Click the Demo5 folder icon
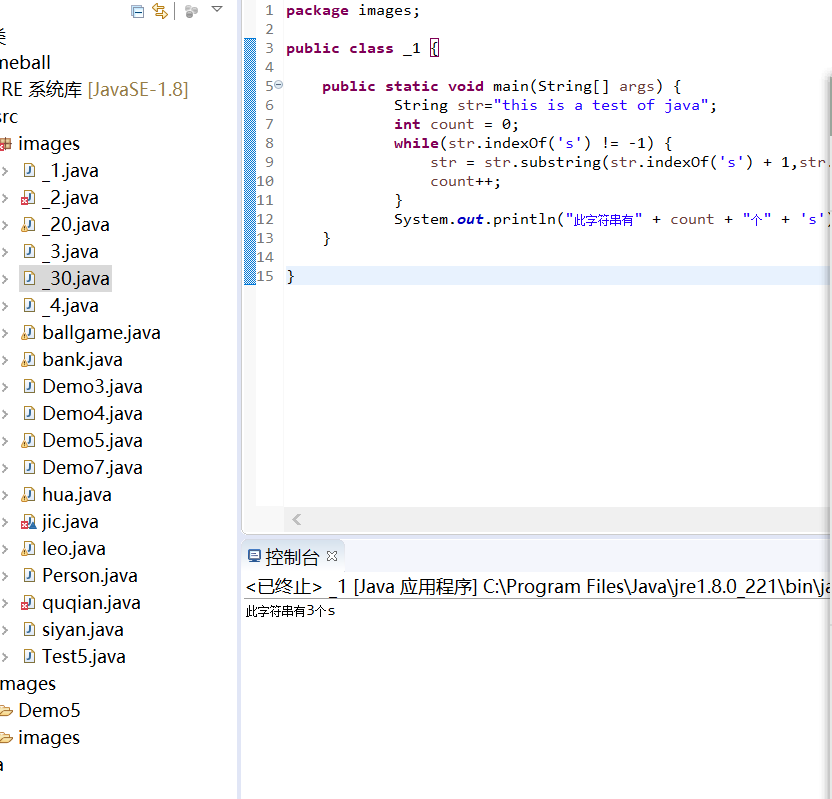The height and width of the screenshot is (799, 832). click(6, 710)
